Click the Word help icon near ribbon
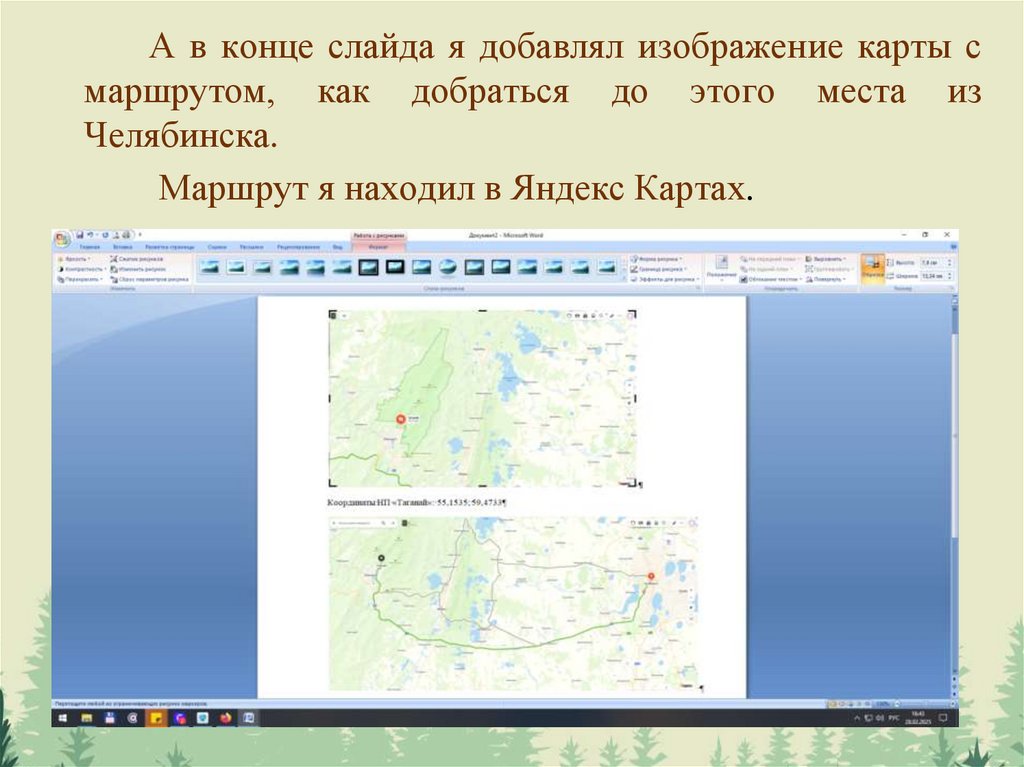The width and height of the screenshot is (1024, 767). tap(953, 247)
